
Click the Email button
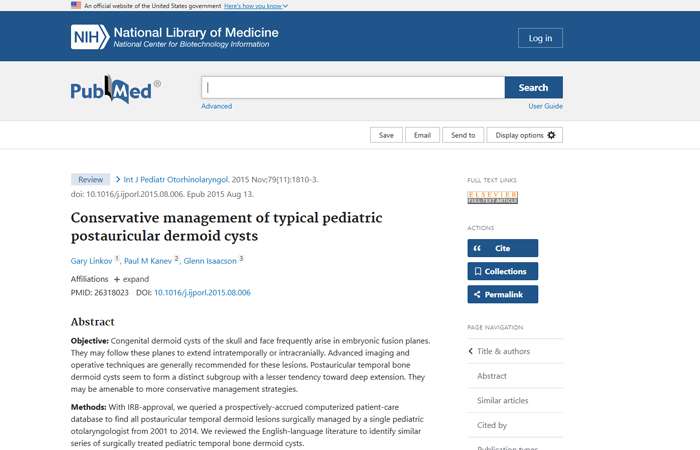point(422,135)
